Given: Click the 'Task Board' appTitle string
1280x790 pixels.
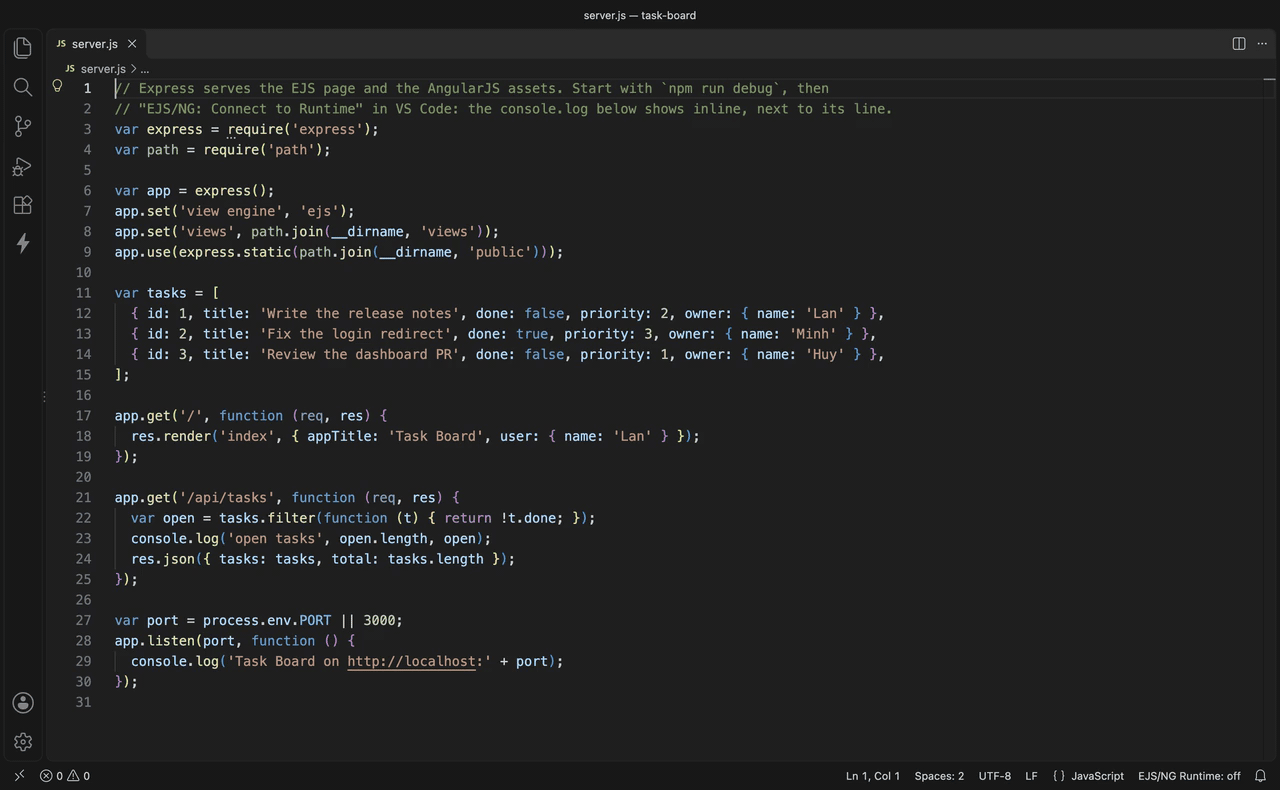Looking at the screenshot, I should click(x=435, y=436).
